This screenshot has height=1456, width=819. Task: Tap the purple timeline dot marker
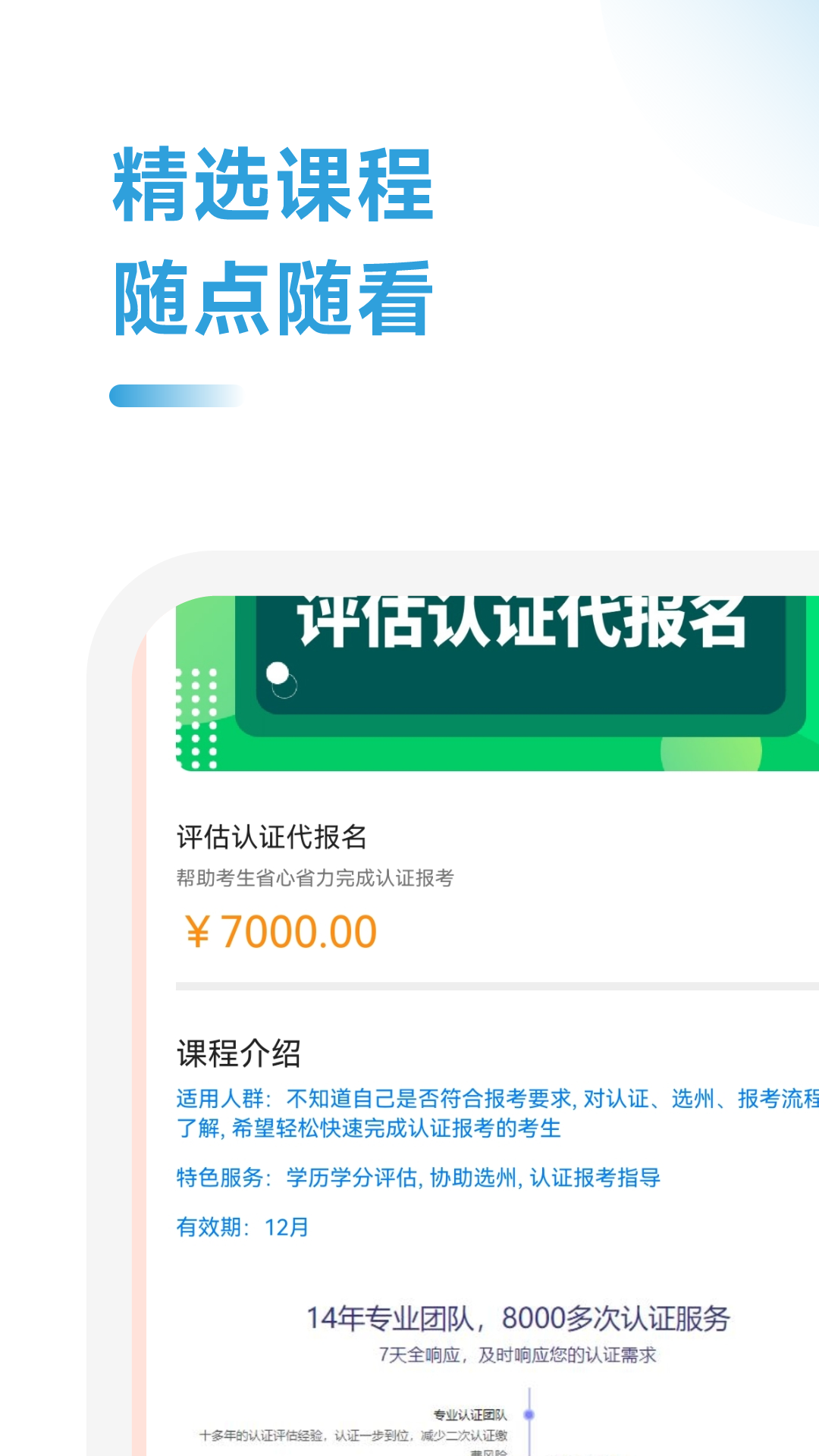pos(529,1414)
